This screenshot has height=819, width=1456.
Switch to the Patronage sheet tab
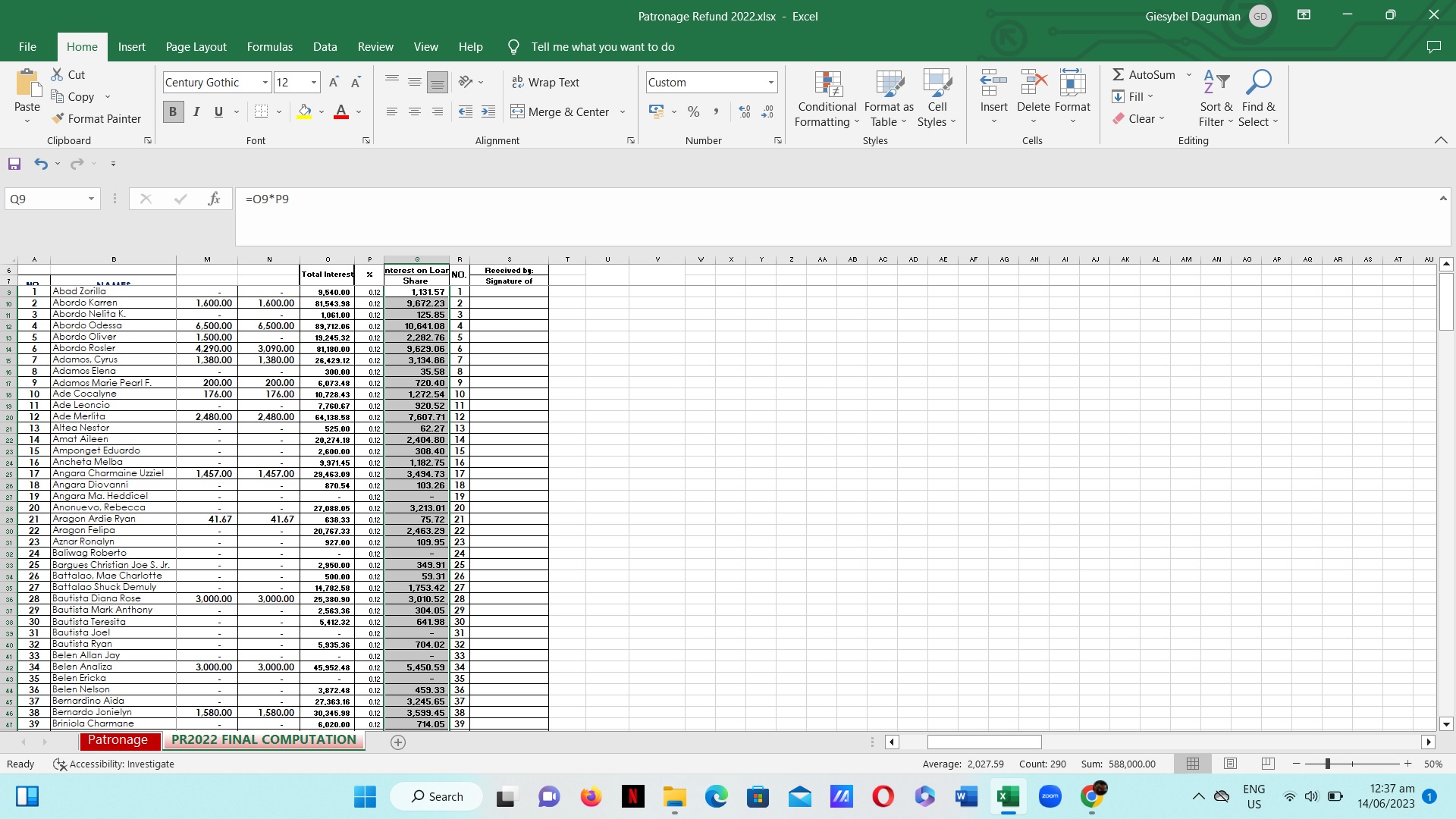118,740
